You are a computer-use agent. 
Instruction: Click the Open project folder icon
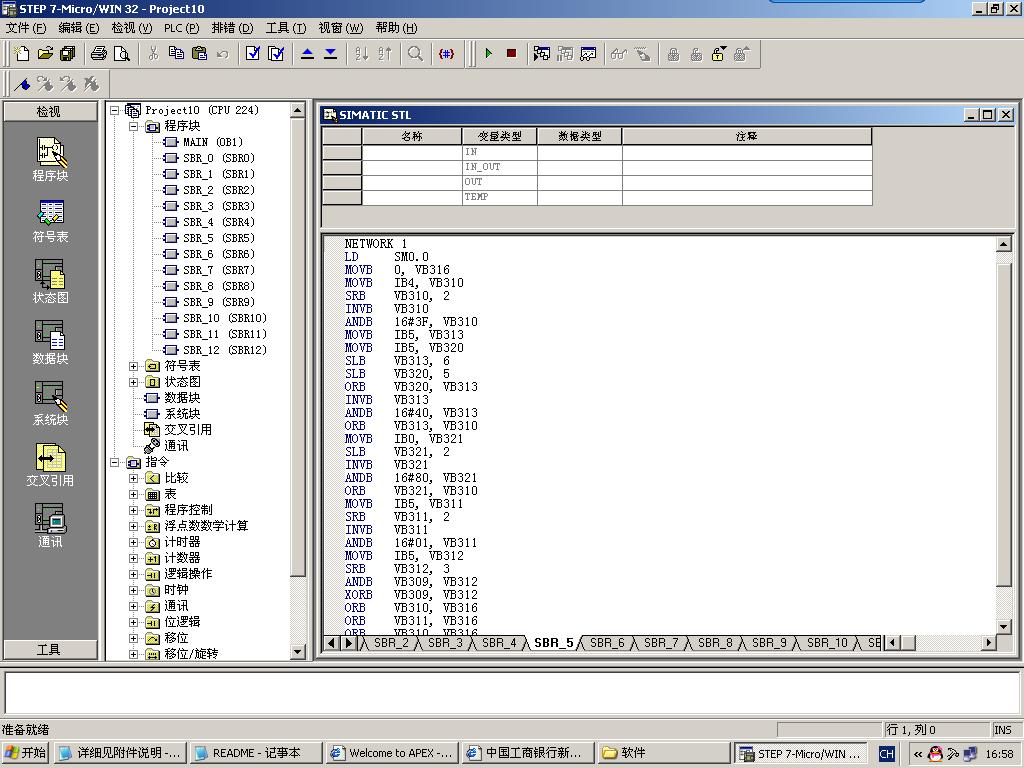point(45,54)
